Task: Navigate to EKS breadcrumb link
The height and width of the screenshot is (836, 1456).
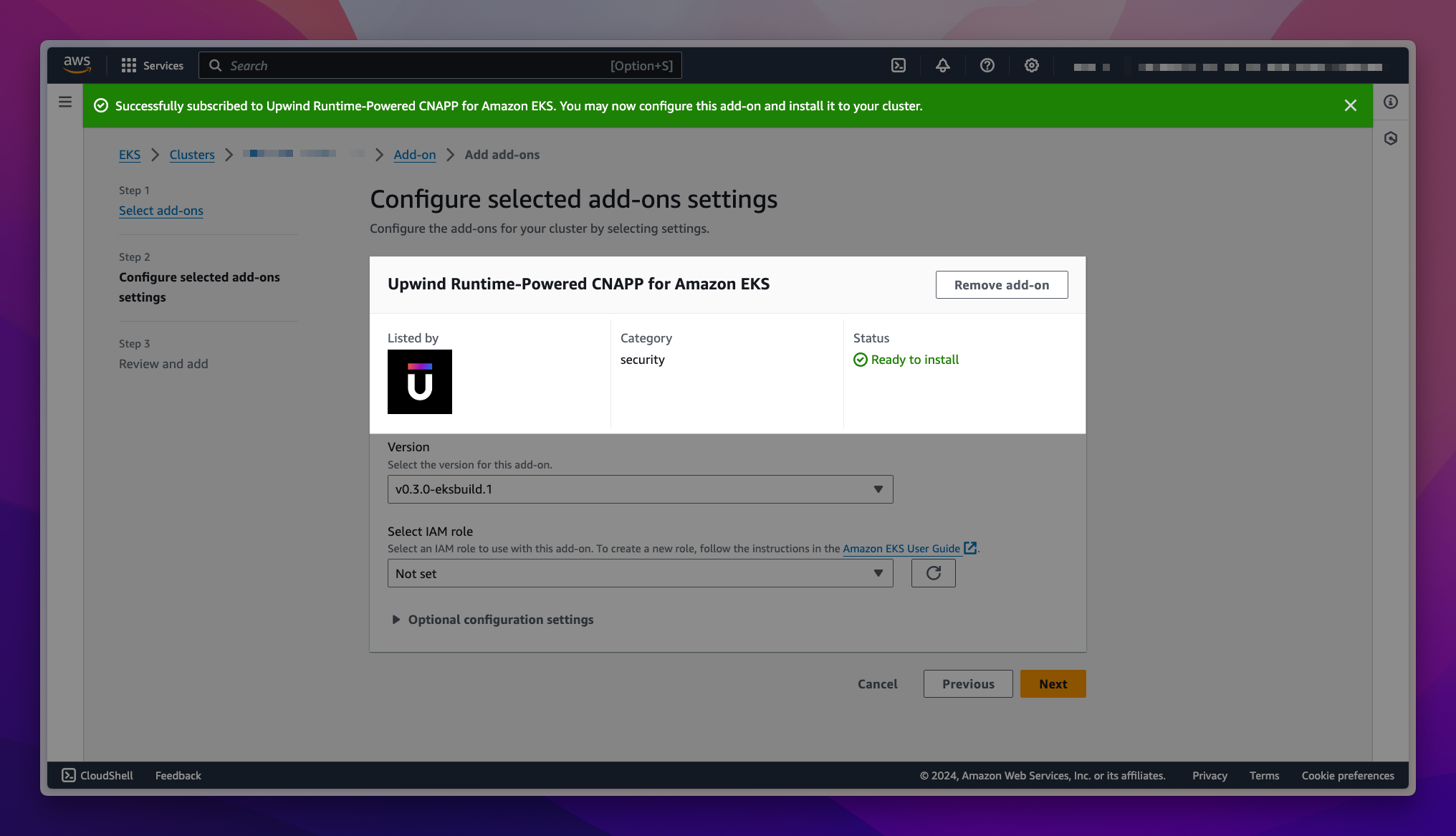Action: click(x=128, y=154)
